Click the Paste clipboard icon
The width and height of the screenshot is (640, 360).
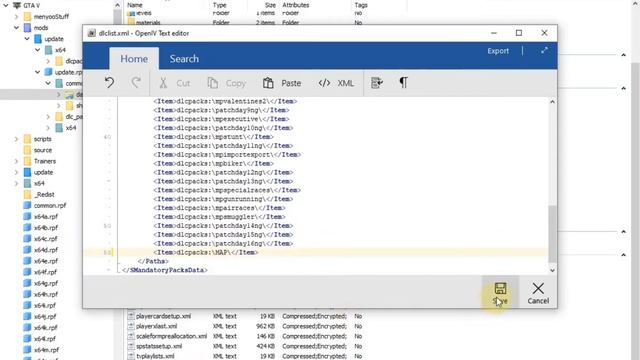point(268,83)
